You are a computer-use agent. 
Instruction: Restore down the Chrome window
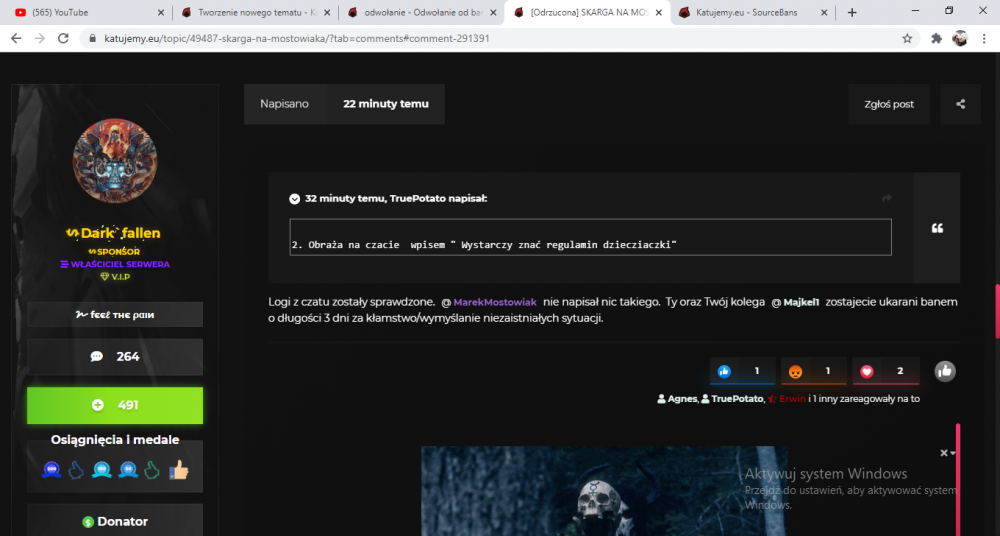coord(949,11)
